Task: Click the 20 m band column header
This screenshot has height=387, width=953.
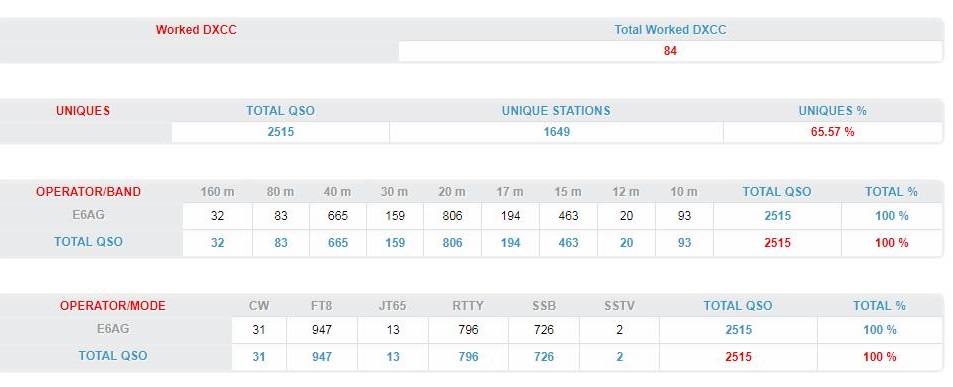Action: pos(452,192)
